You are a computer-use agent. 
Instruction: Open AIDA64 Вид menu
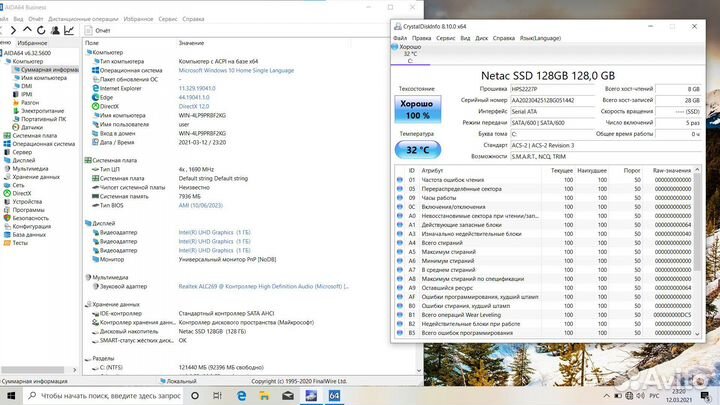pyautogui.click(x=18, y=19)
